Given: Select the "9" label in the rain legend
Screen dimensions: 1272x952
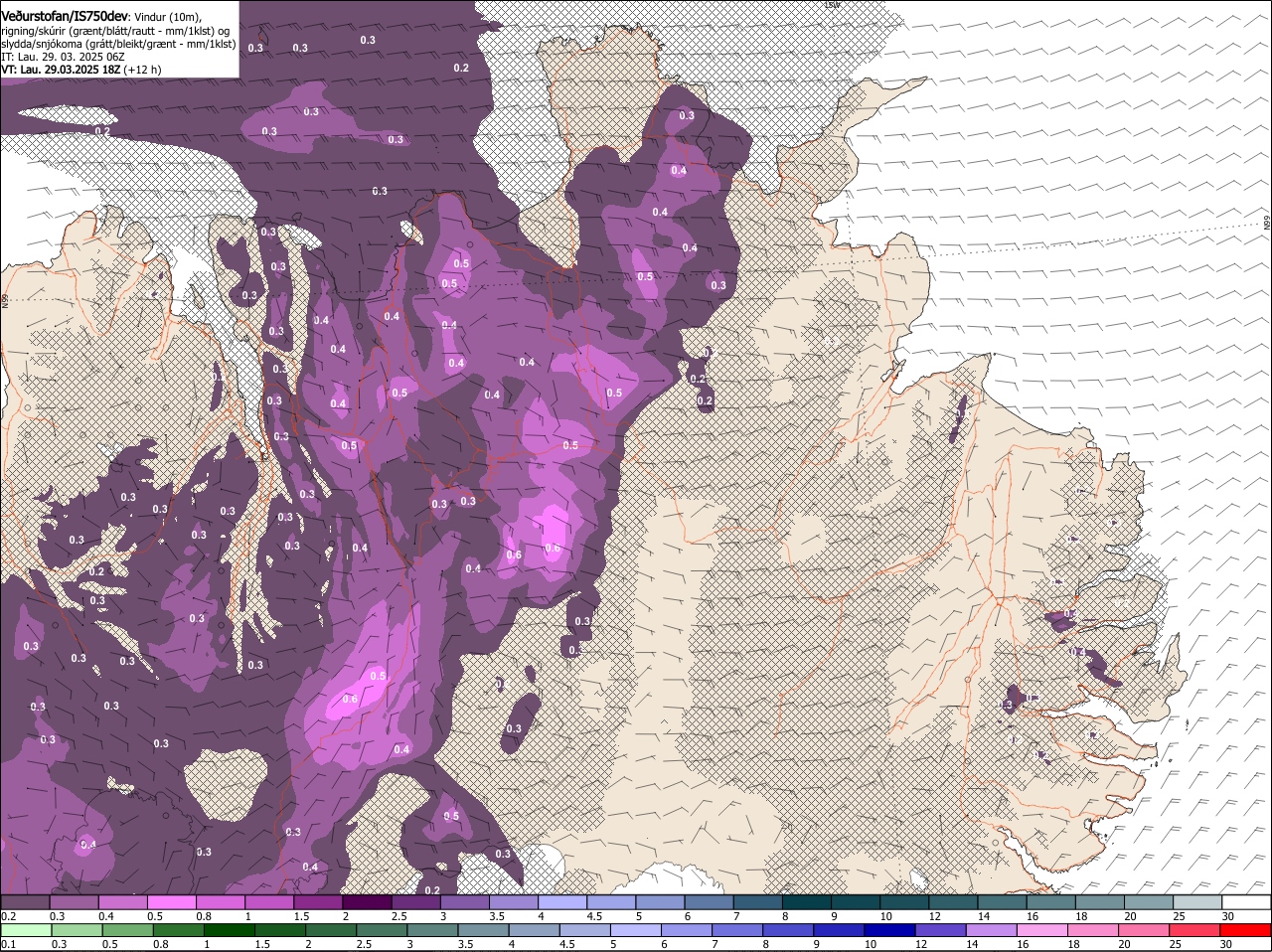Looking at the screenshot, I should [817, 945].
